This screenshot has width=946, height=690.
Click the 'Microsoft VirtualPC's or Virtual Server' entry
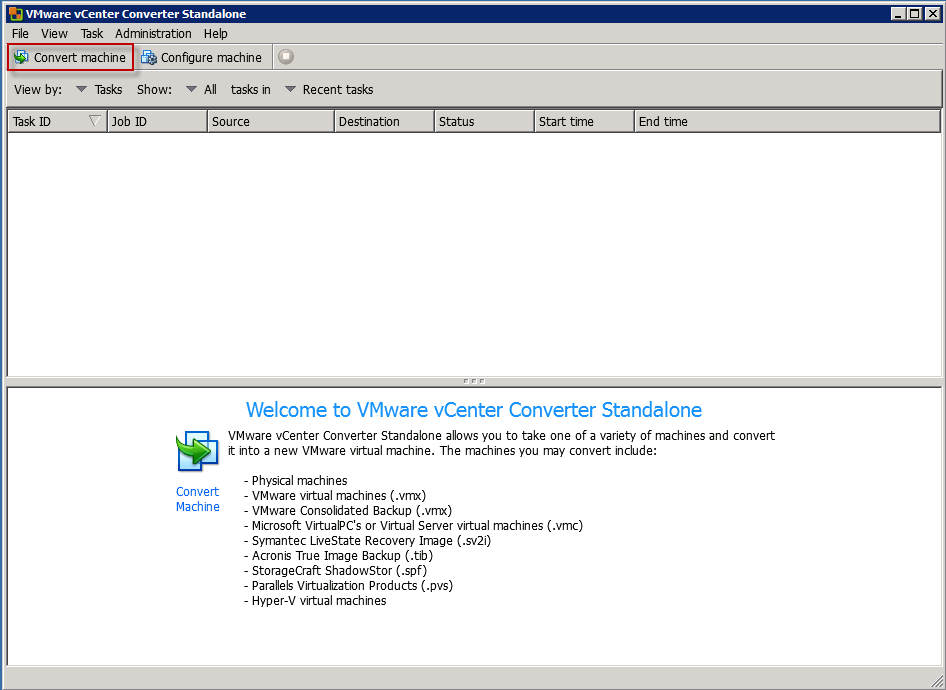coord(417,526)
